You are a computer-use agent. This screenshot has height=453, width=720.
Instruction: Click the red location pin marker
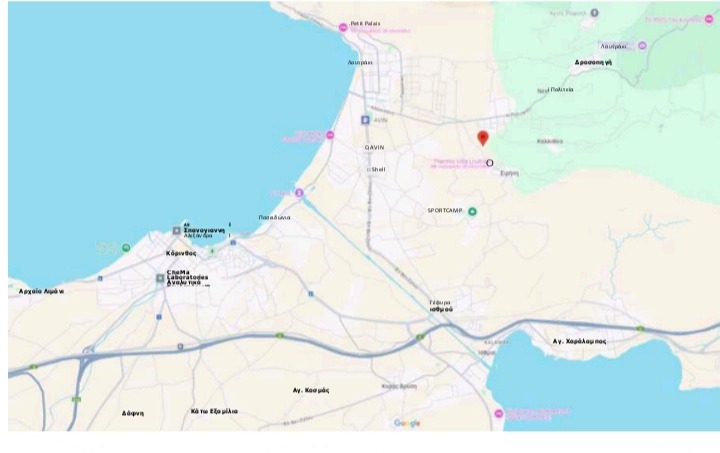[483, 138]
